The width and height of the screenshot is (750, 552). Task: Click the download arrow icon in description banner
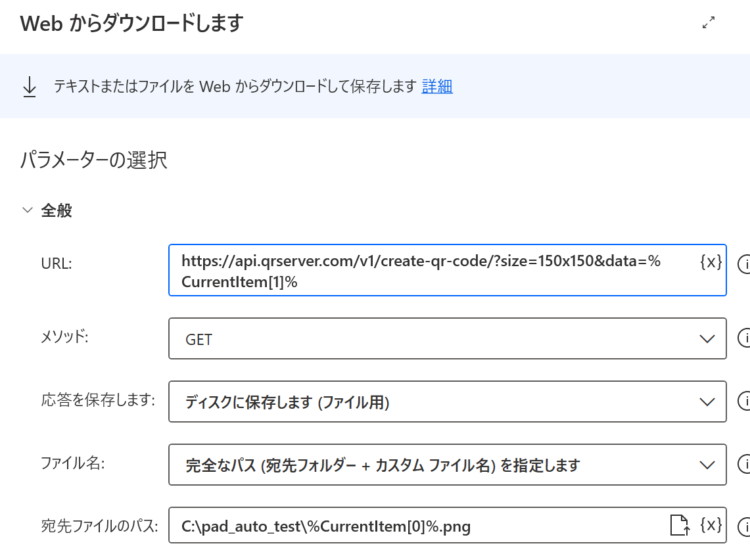tap(30, 87)
